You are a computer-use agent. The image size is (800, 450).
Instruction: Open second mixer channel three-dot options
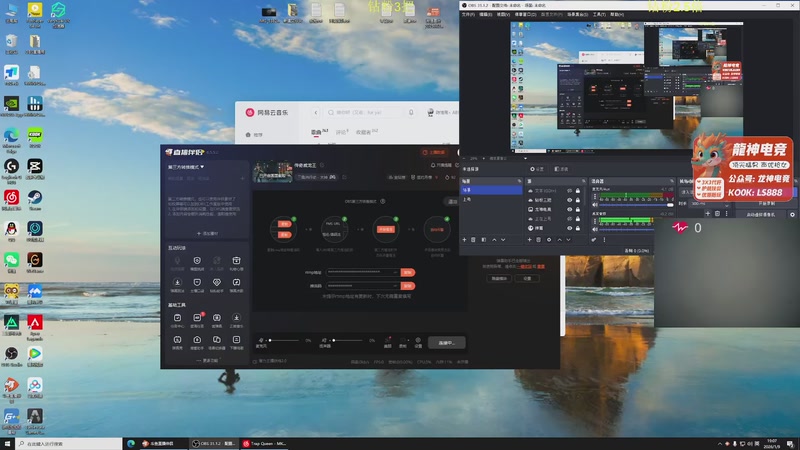[x=595, y=221]
